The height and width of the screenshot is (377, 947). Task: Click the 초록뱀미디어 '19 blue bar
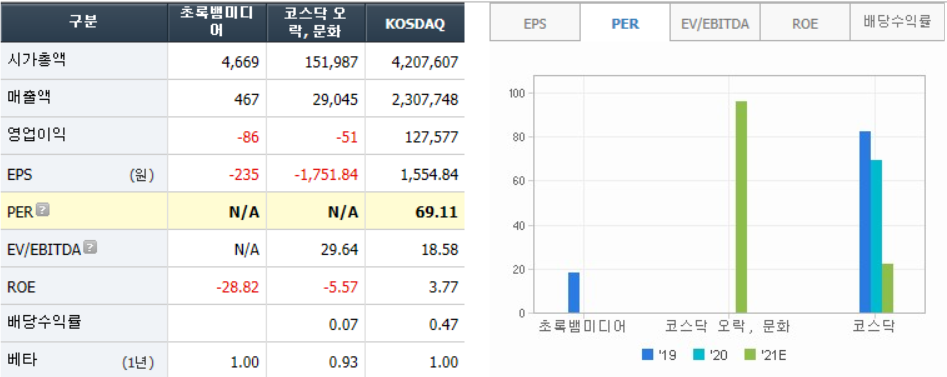[x=574, y=292]
